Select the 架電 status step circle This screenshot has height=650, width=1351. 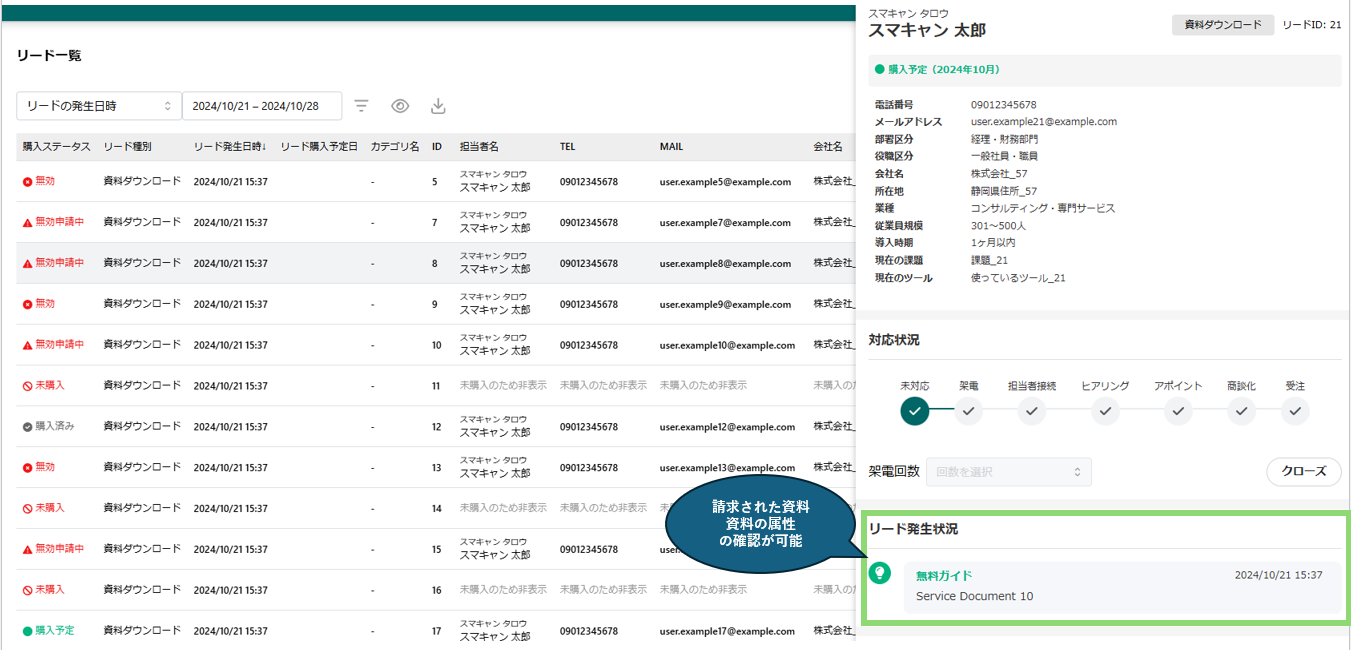pyautogui.click(x=968, y=410)
